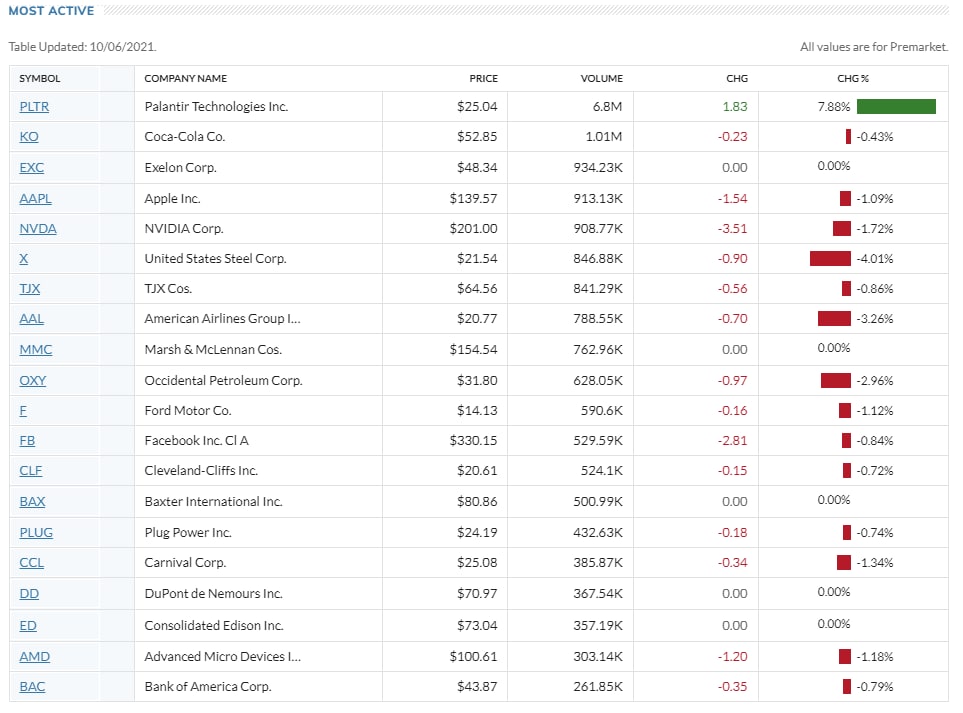The height and width of the screenshot is (713, 963).
Task: Select Facebook Inc. Cl A name
Action: pos(197,441)
